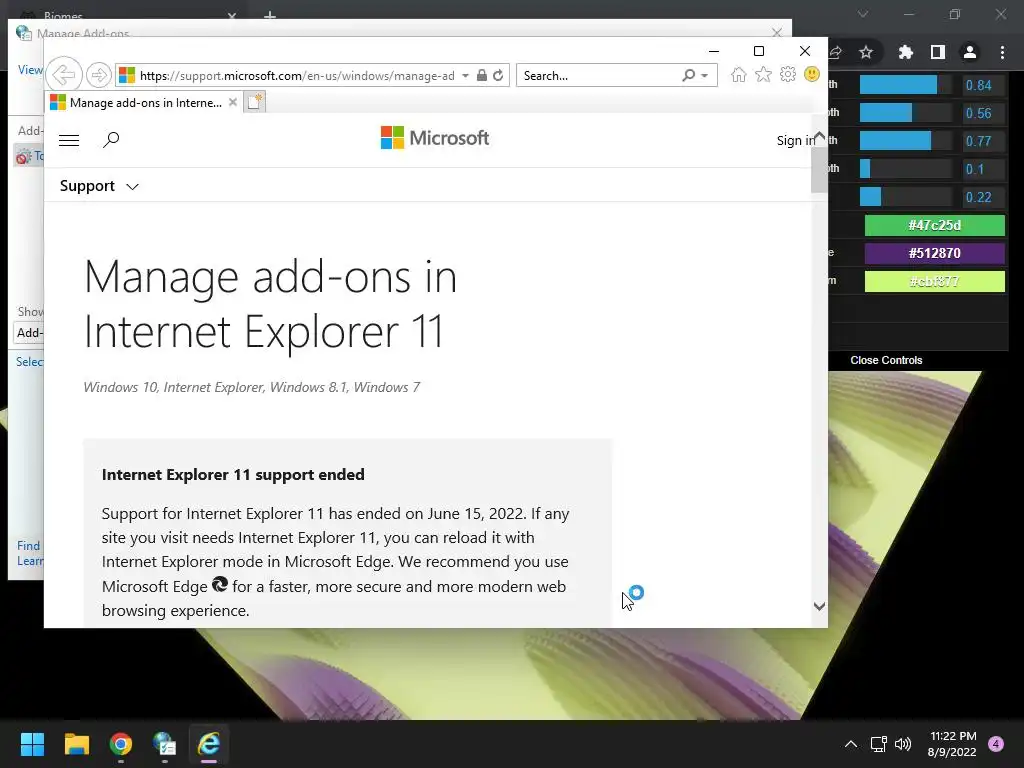1024x768 pixels.
Task: Select the Manage add-ons IE tab
Action: pyautogui.click(x=144, y=103)
